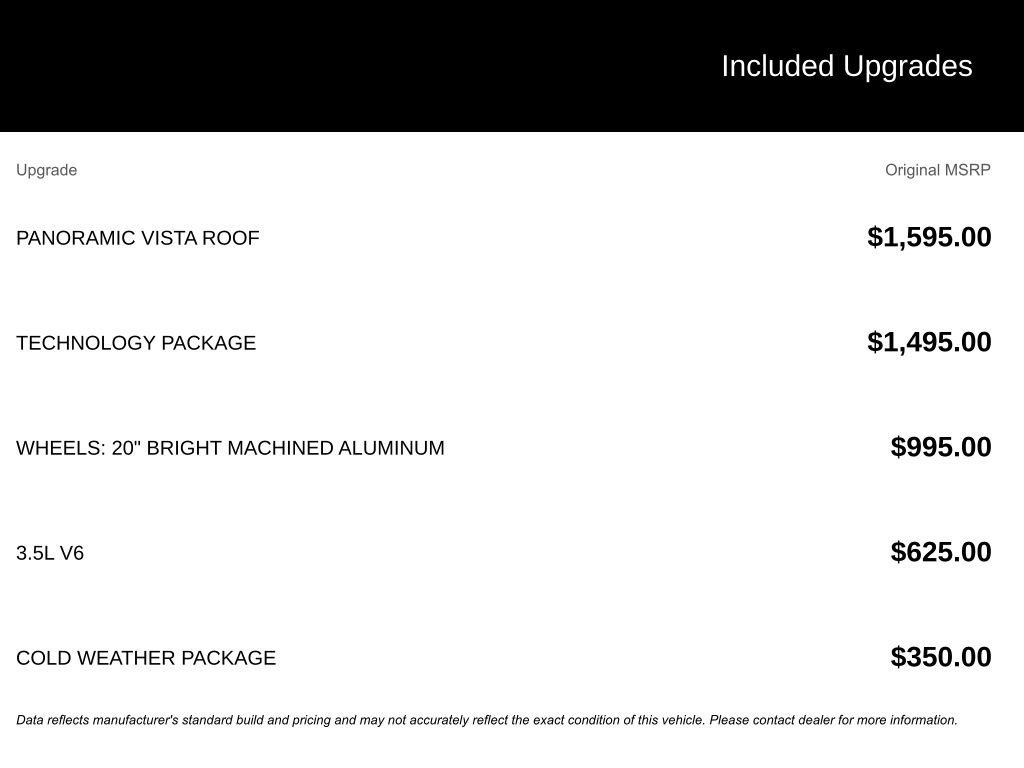Click the word 'ALUMINUM' in wheels row
Viewport: 1024px width, 768px height.
click(x=391, y=448)
